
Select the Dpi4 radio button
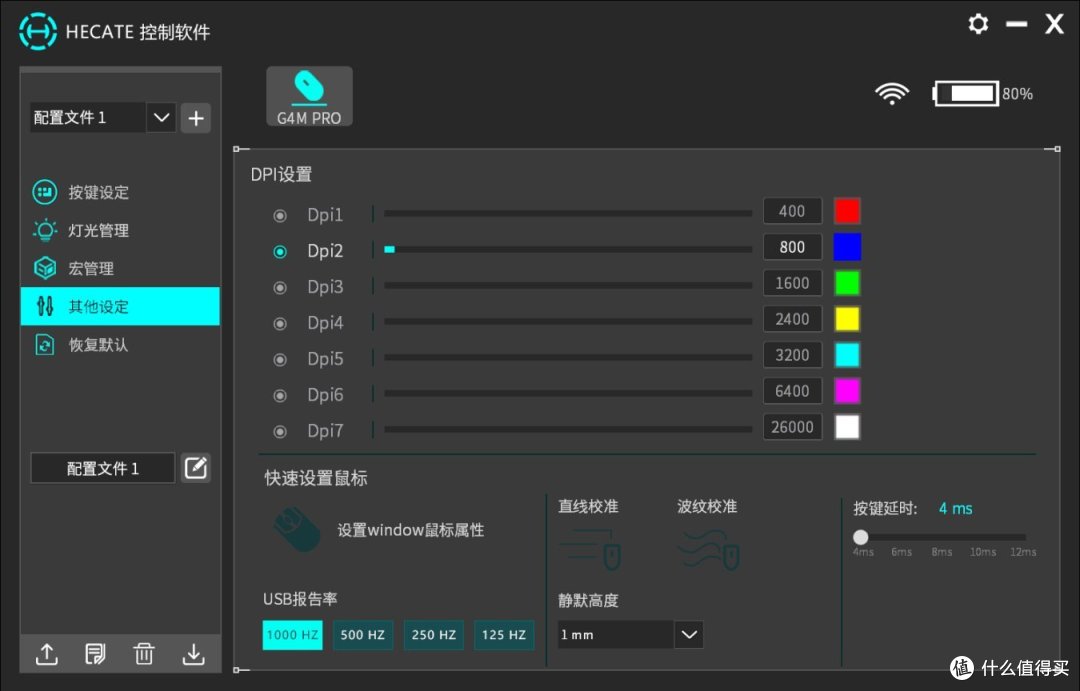(x=280, y=323)
